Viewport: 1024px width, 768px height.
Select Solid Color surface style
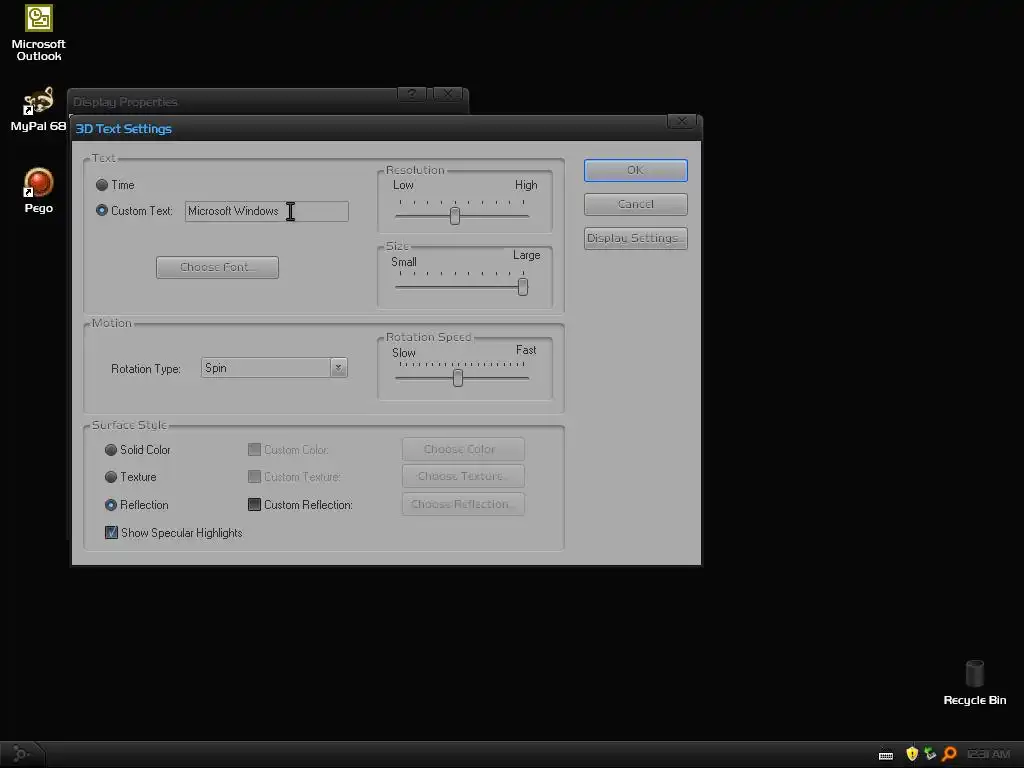point(110,450)
